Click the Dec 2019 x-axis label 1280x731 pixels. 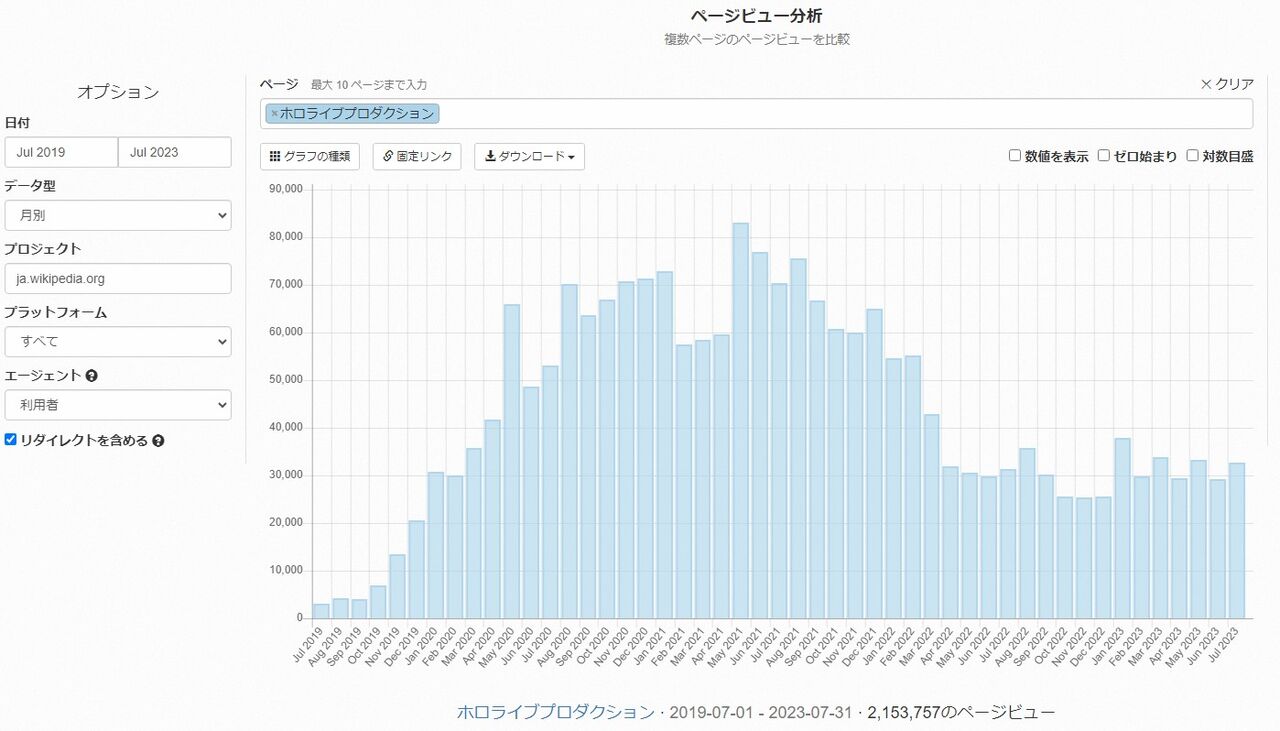402,648
